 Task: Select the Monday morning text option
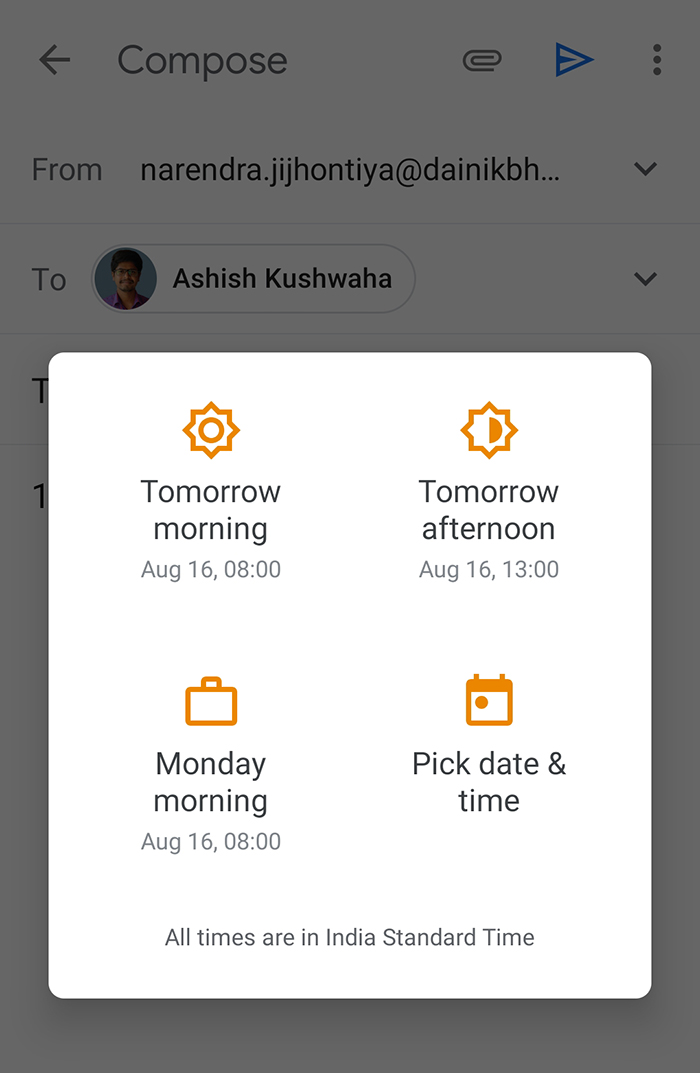click(x=211, y=782)
